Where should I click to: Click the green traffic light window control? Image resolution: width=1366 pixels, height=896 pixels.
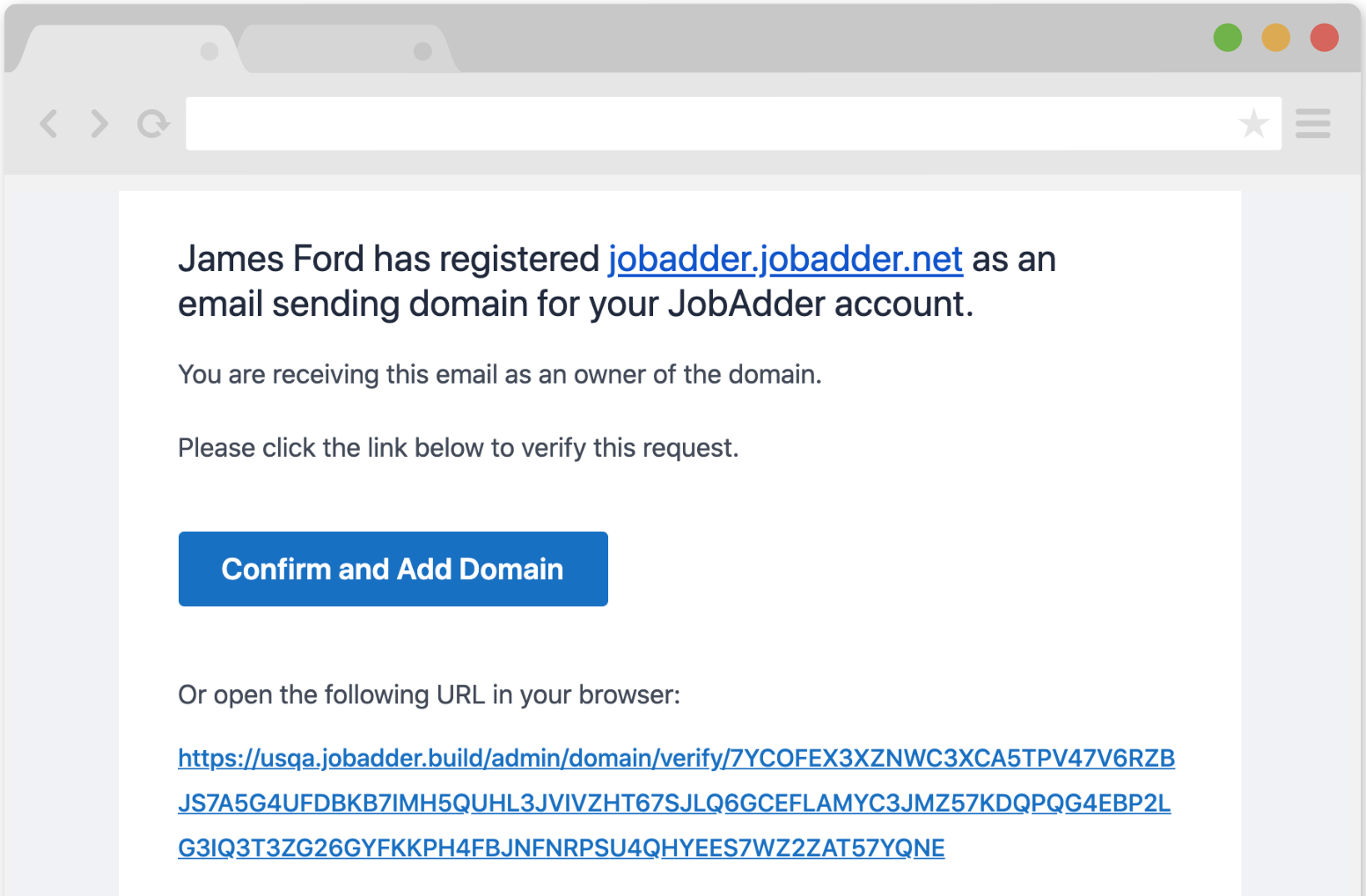[1227, 38]
